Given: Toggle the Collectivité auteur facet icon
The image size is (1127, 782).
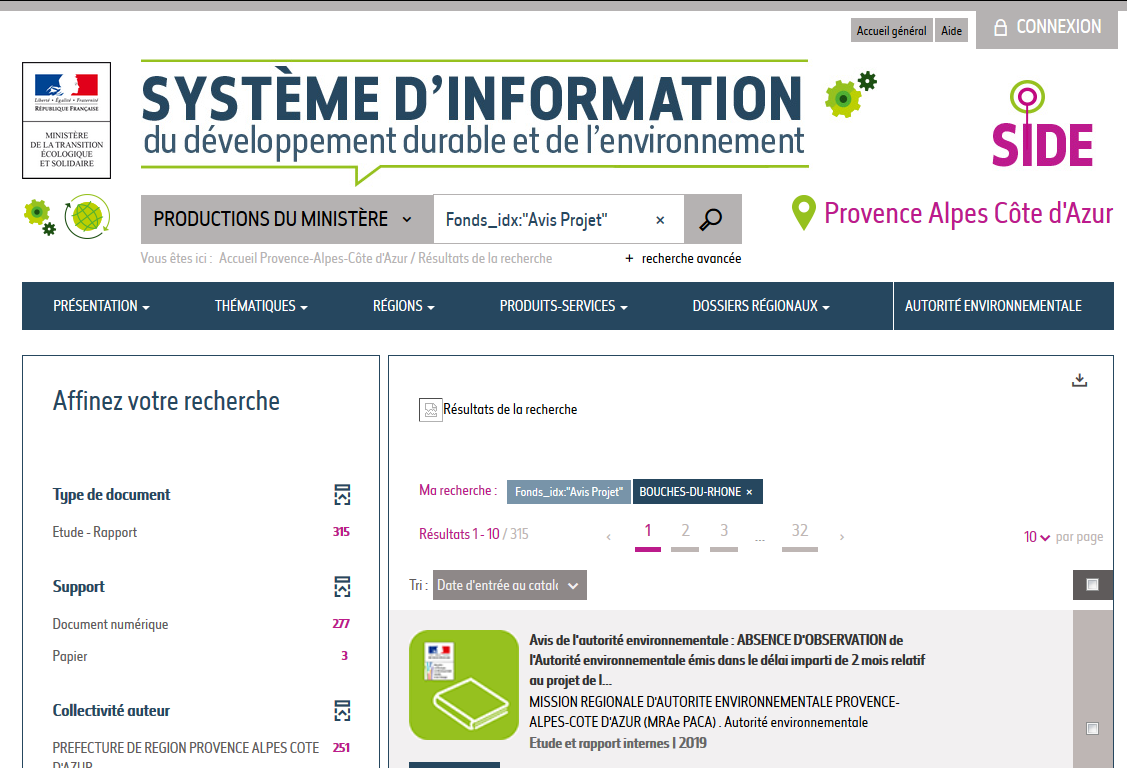Looking at the screenshot, I should [x=342, y=710].
